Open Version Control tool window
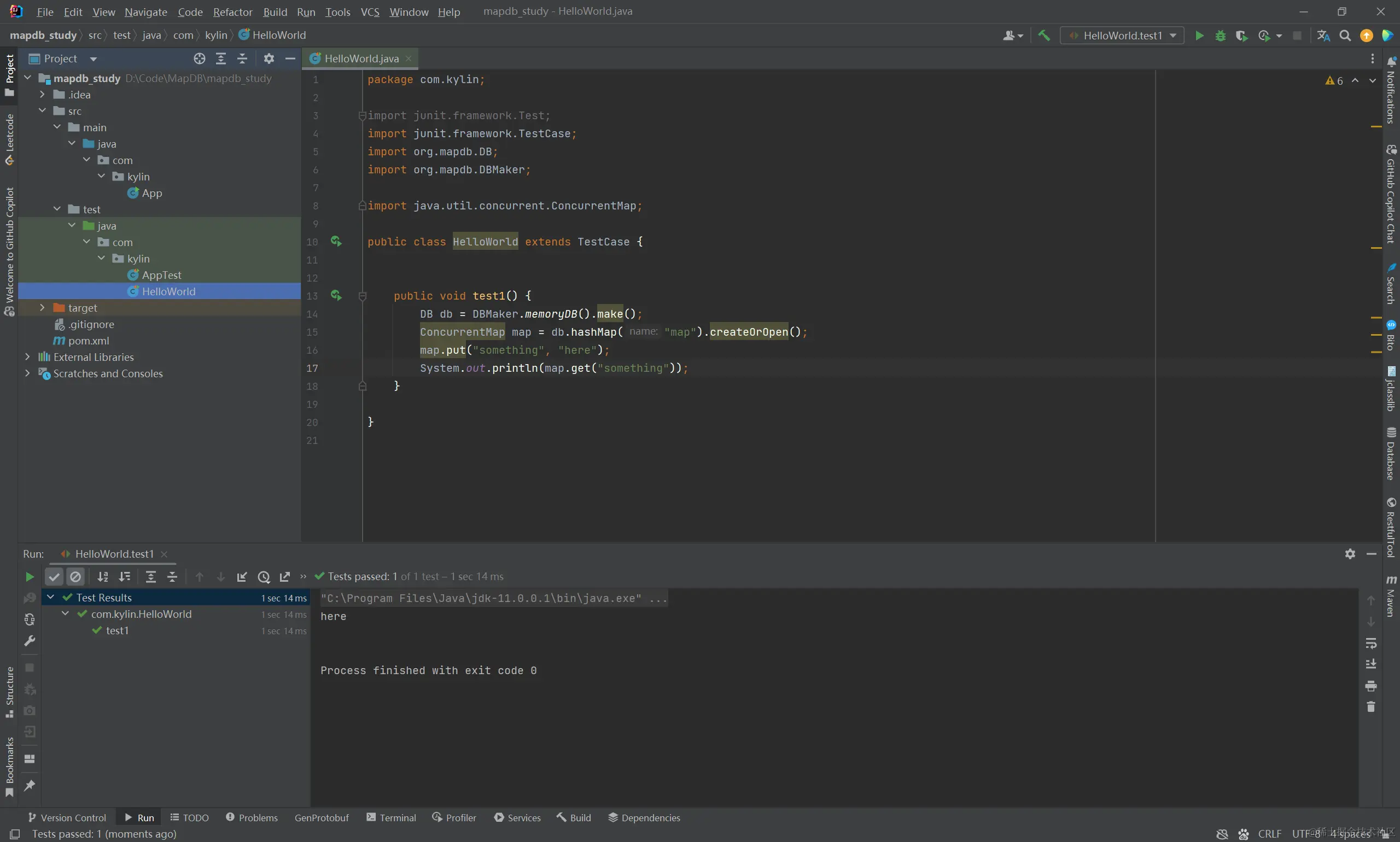Image resolution: width=1400 pixels, height=842 pixels. coord(67,817)
